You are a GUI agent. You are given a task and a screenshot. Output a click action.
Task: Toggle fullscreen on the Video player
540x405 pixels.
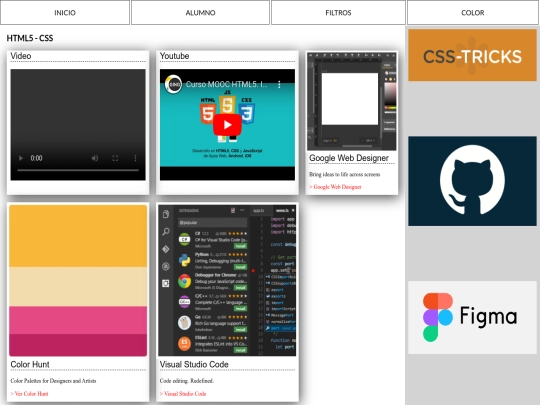[115, 158]
